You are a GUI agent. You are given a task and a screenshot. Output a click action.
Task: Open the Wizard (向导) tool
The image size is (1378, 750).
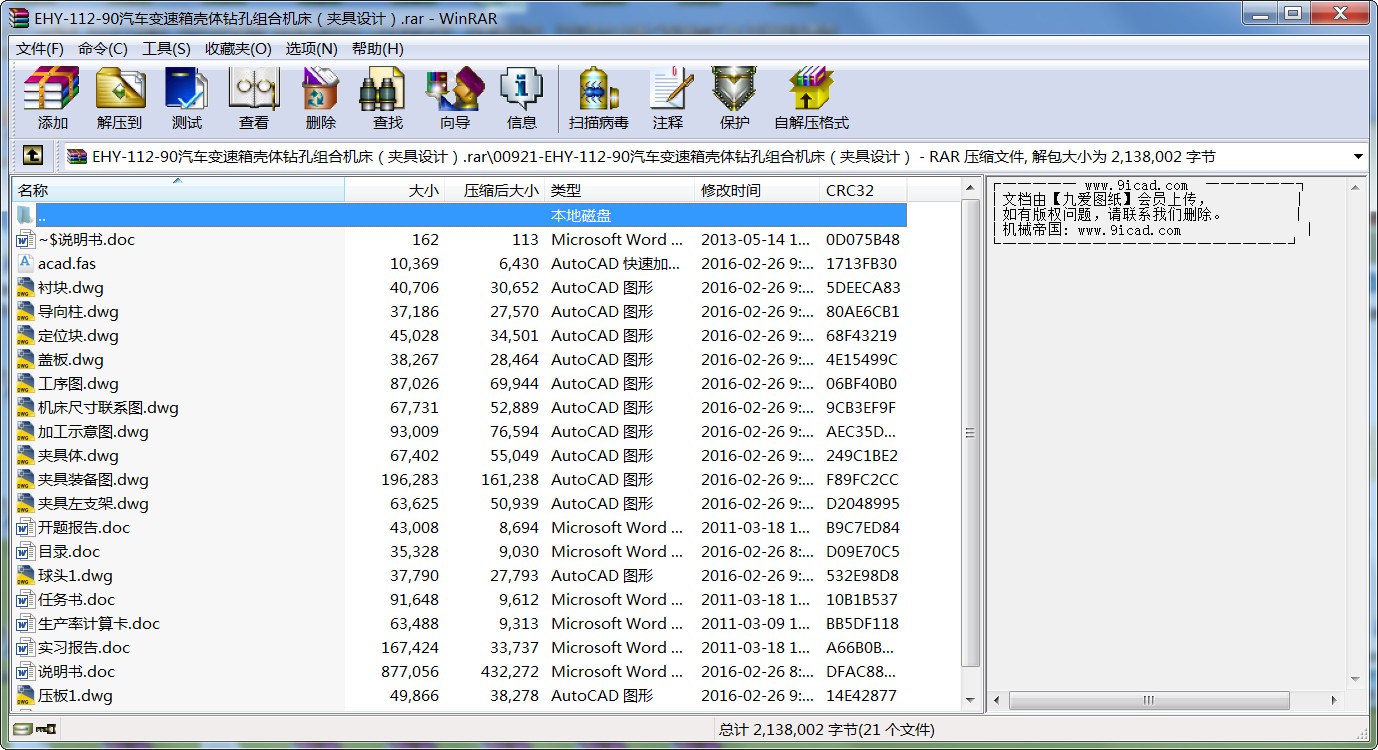[454, 97]
